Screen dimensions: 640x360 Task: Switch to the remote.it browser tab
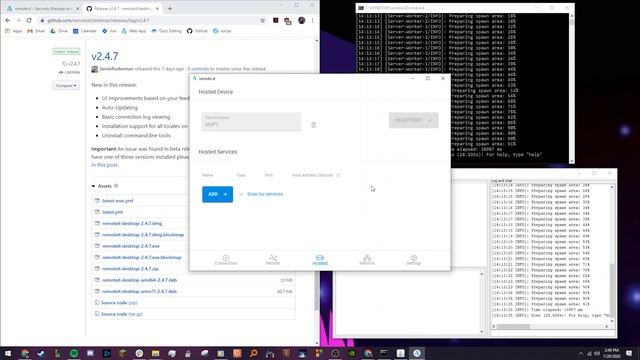tap(43, 9)
